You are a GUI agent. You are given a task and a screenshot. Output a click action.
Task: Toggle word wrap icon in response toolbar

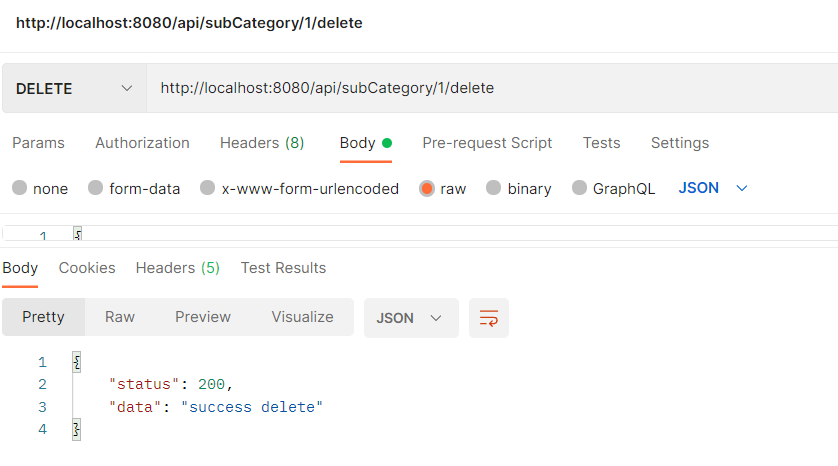point(488,318)
